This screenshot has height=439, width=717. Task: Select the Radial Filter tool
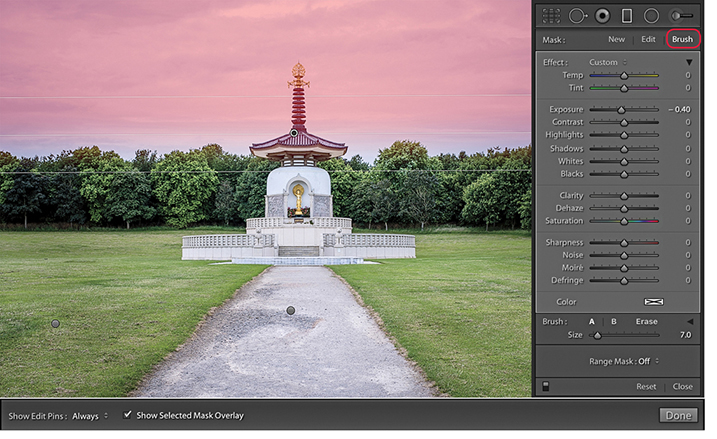coord(651,16)
